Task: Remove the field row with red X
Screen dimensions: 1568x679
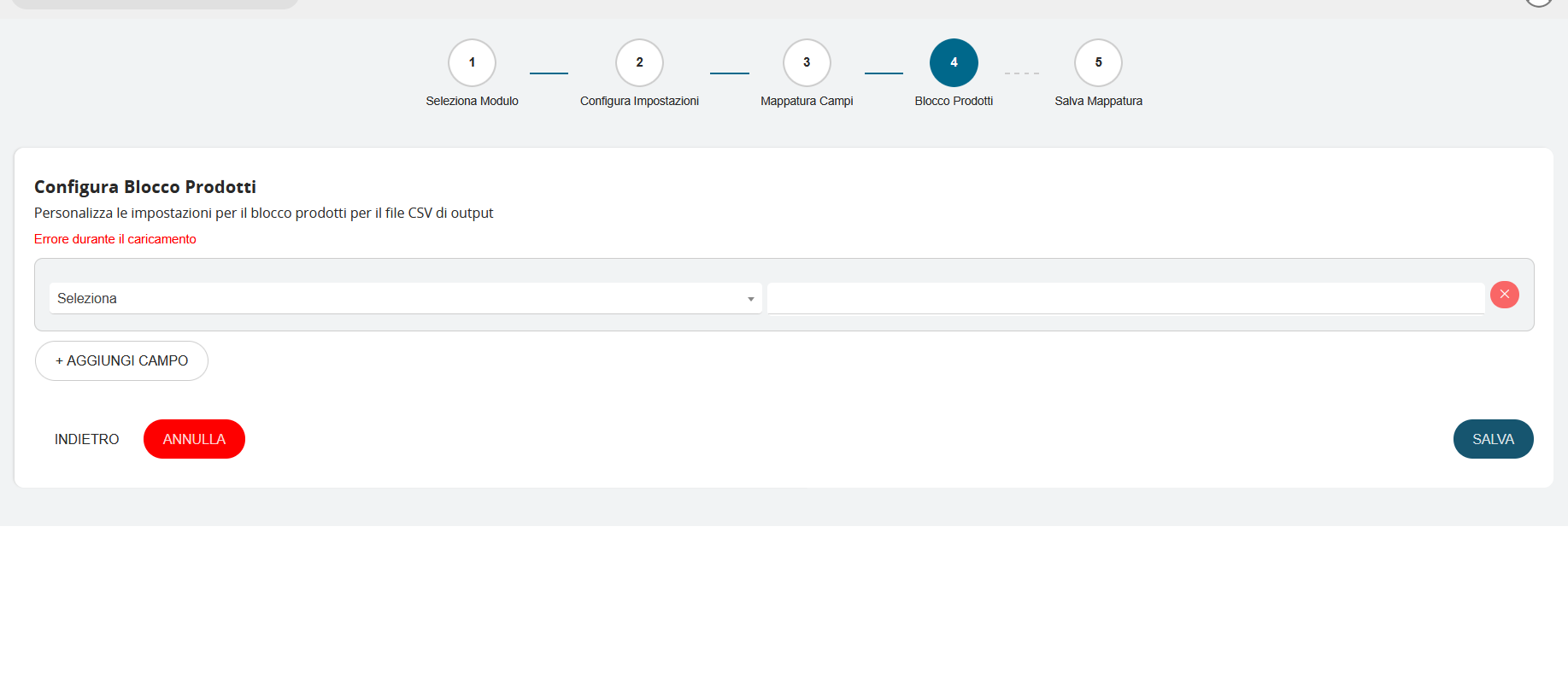Action: tap(1504, 295)
